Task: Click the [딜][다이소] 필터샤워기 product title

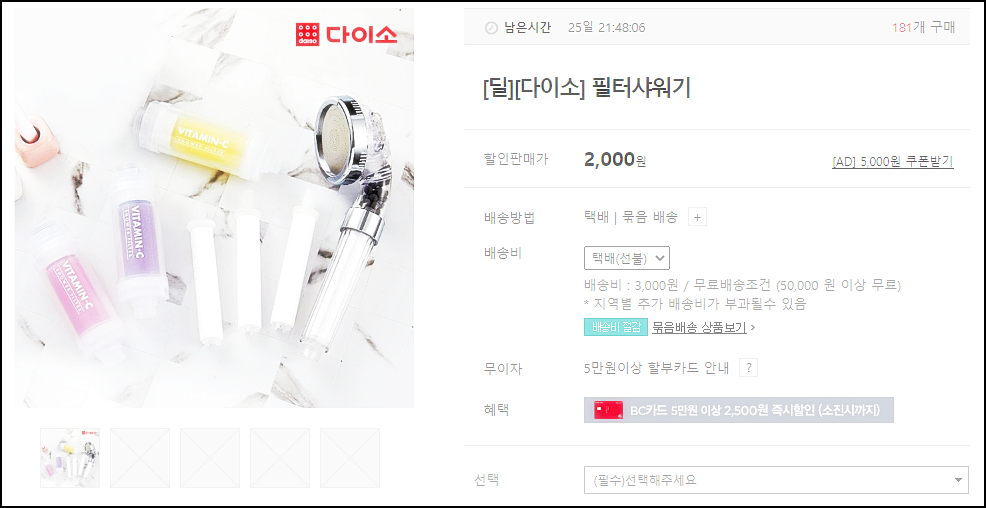Action: [587, 89]
